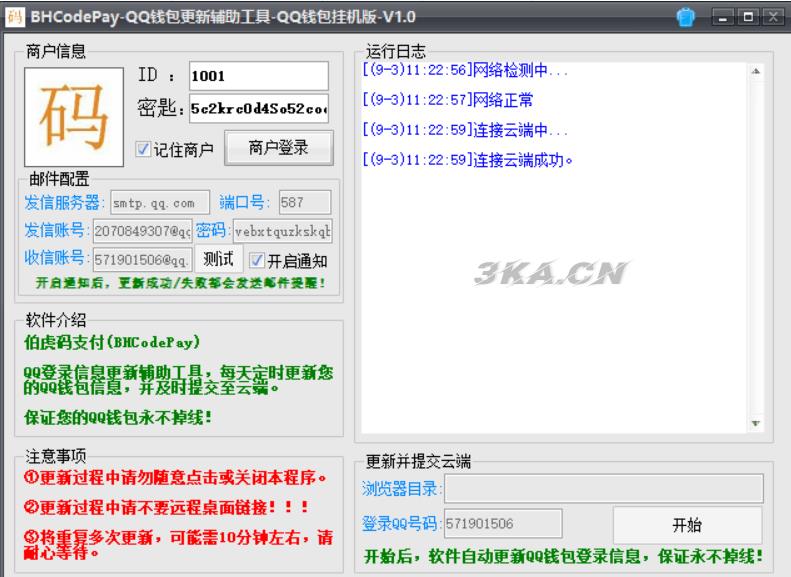
Task: Click the 测试 mail test button
Action: 218,259
